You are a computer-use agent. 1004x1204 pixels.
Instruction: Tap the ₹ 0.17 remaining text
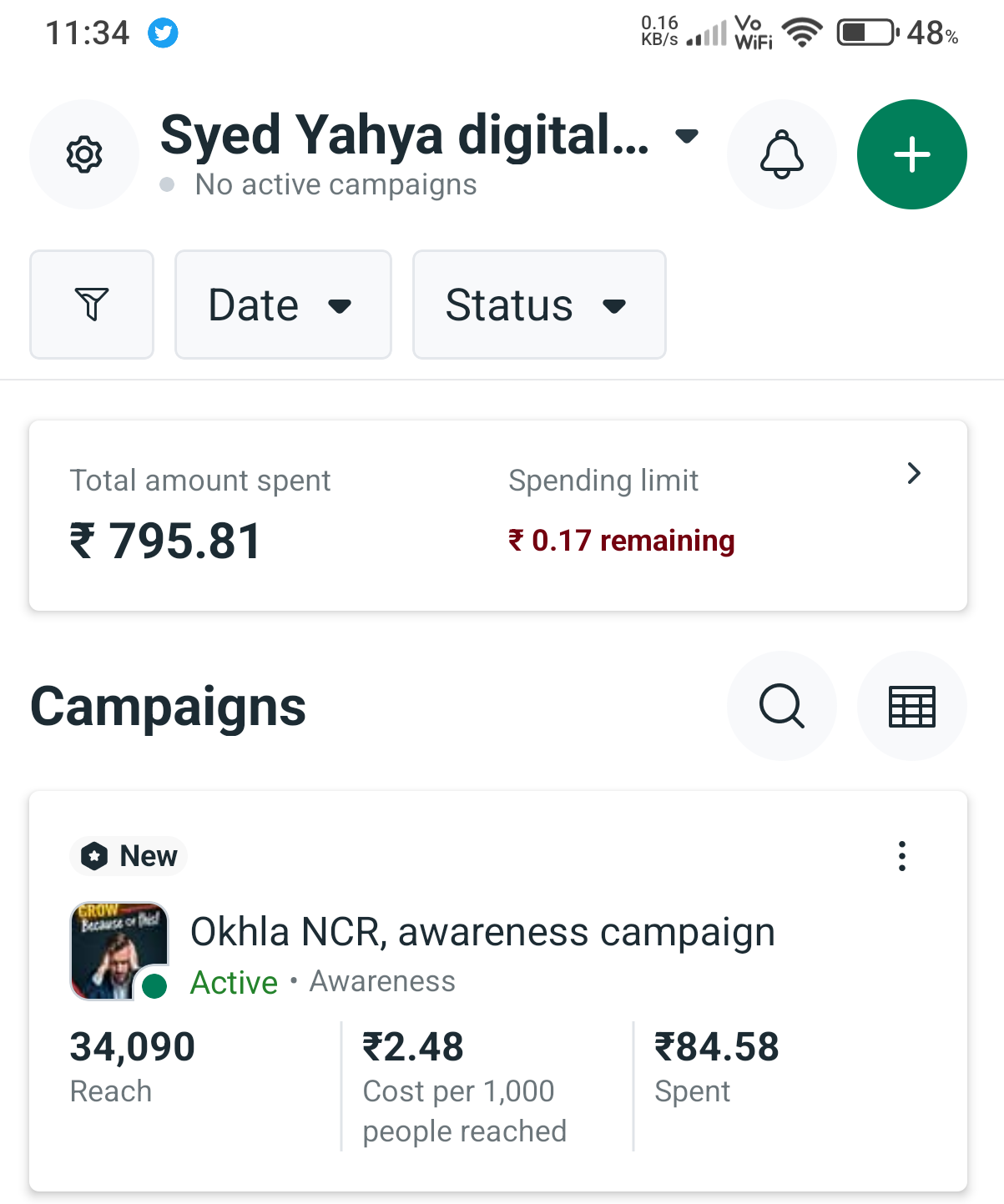coord(622,541)
